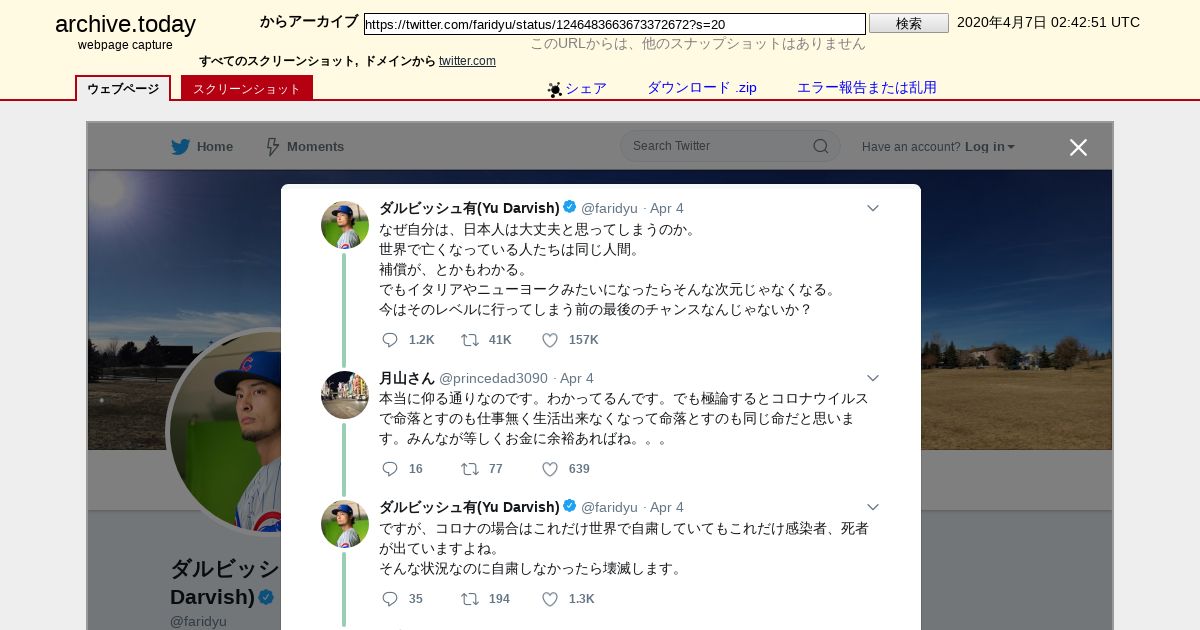Like the tweet with 1.3K hearts
The height and width of the screenshot is (630, 1200).
[550, 599]
